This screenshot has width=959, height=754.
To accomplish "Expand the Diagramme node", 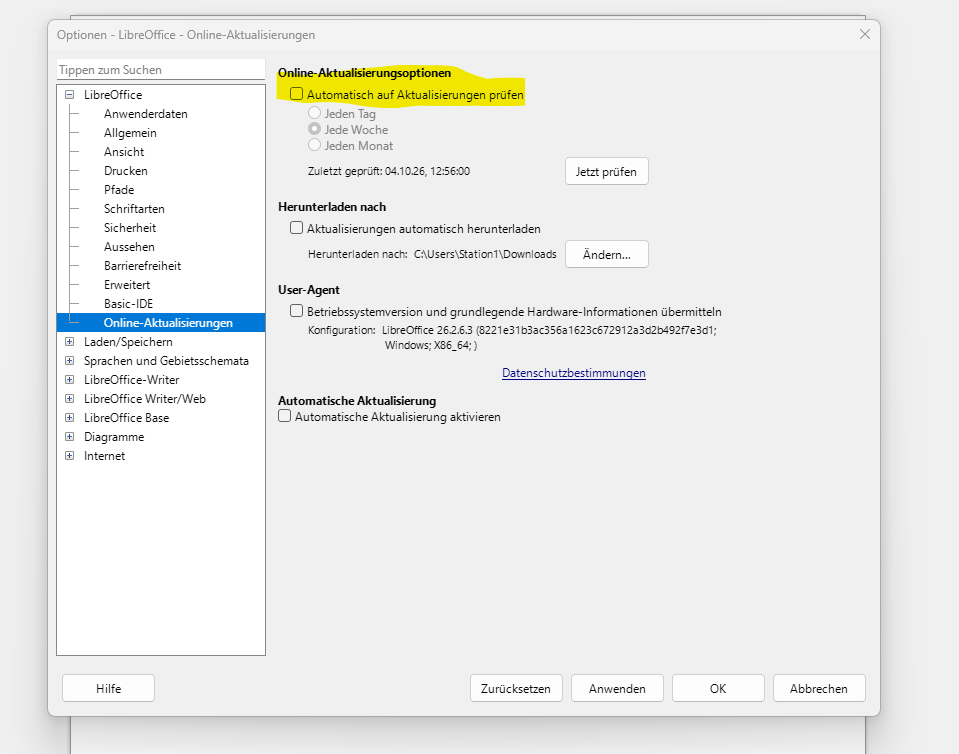I will (70, 437).
